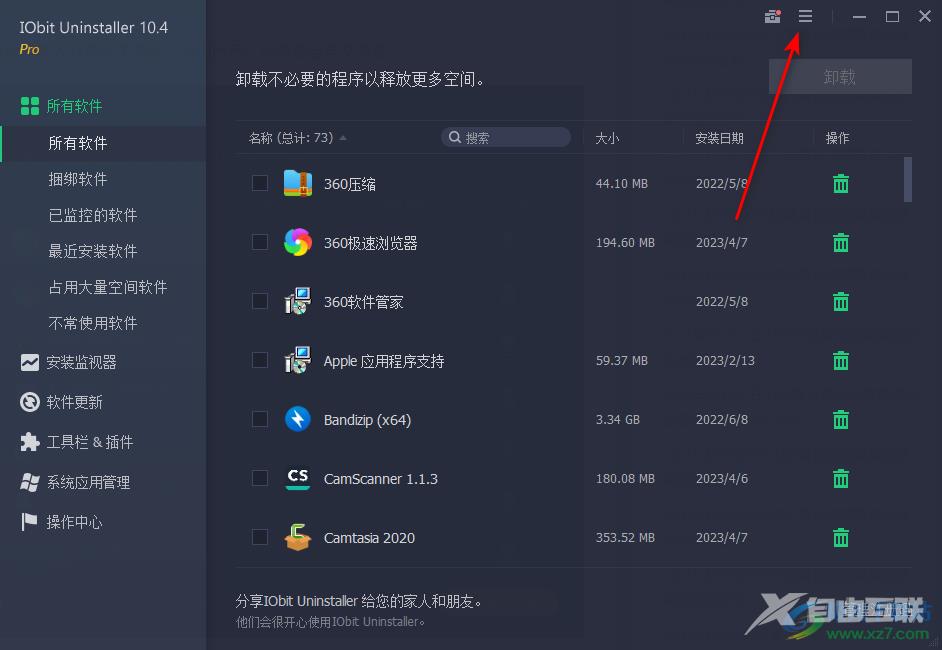
Task: Click the 安装监视器 chart icon
Action: pyautogui.click(x=29, y=362)
